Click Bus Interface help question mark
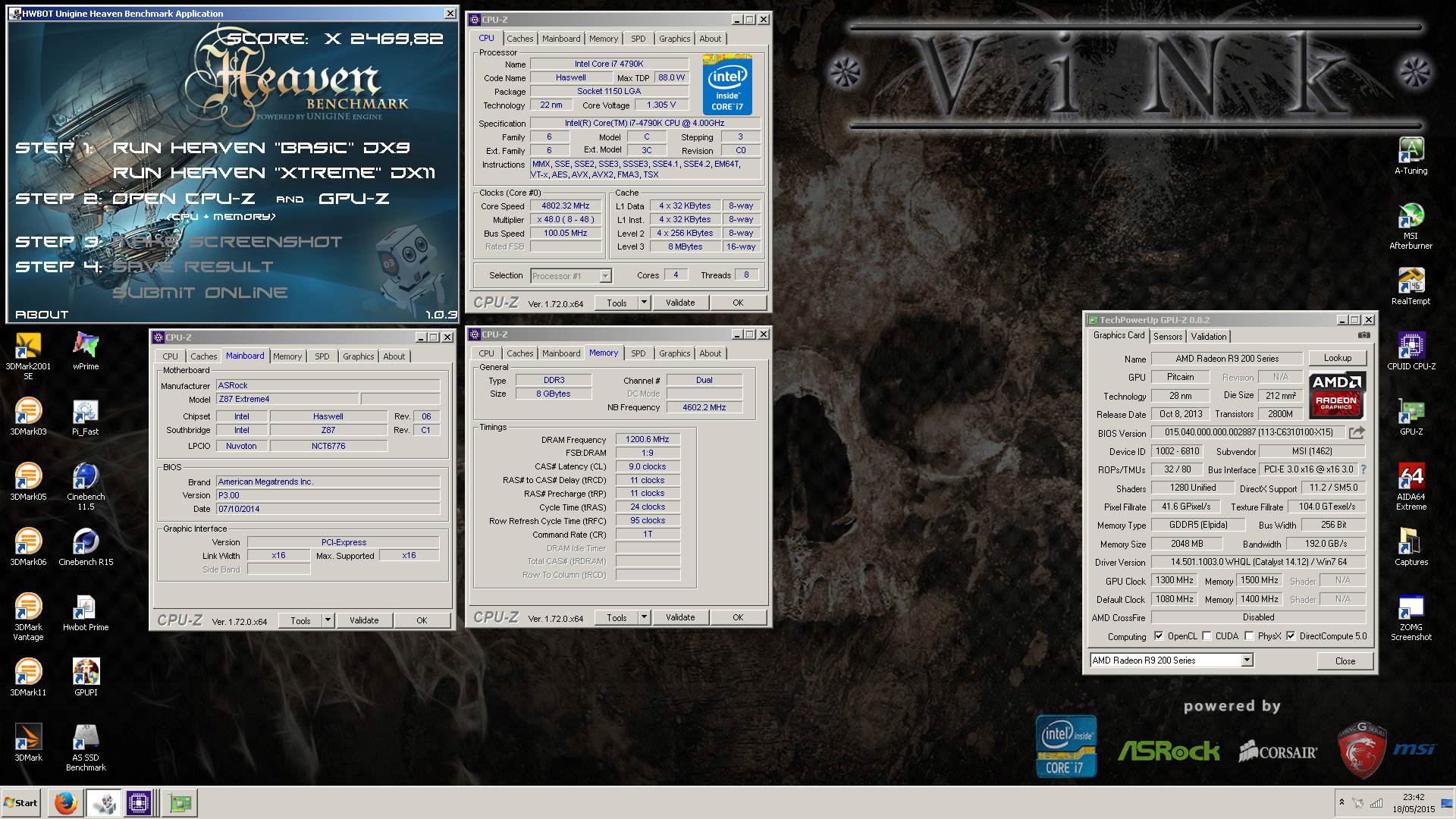Viewport: 1456px width, 819px height. [x=1363, y=469]
